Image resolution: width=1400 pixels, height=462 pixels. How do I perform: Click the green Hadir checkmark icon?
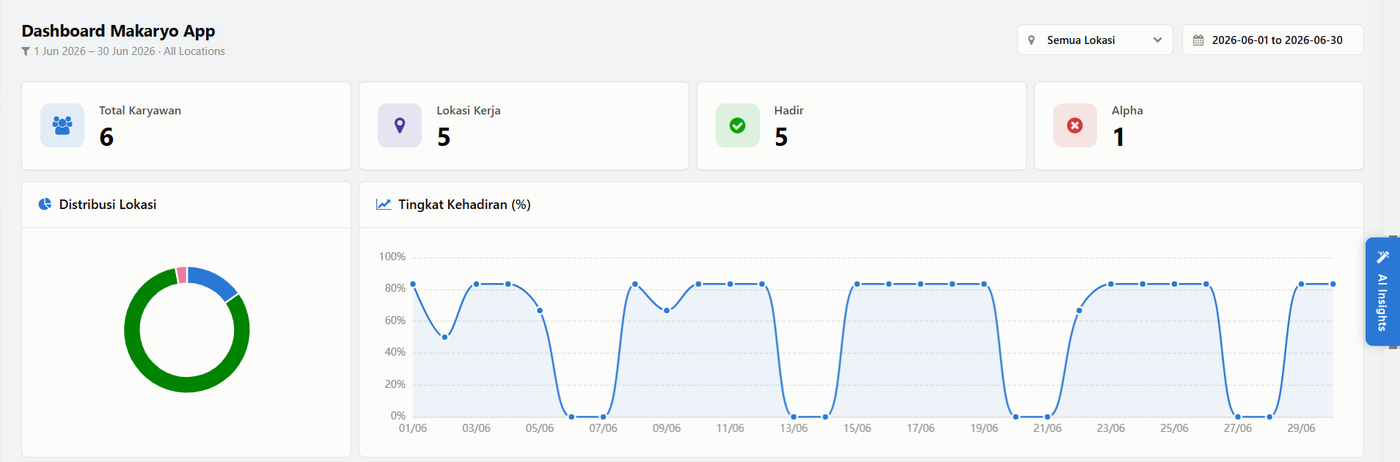tap(737, 126)
